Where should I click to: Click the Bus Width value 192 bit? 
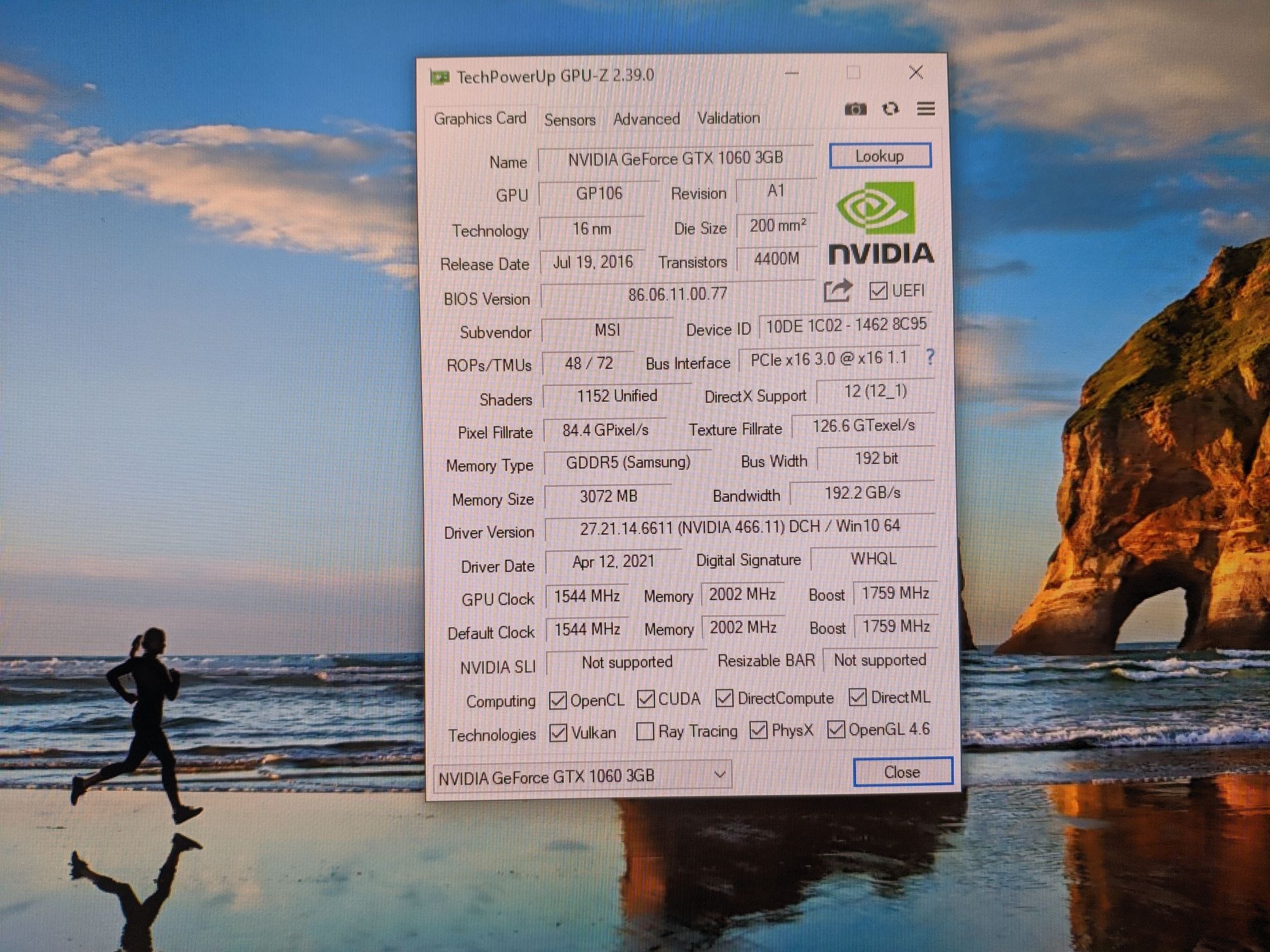[876, 458]
